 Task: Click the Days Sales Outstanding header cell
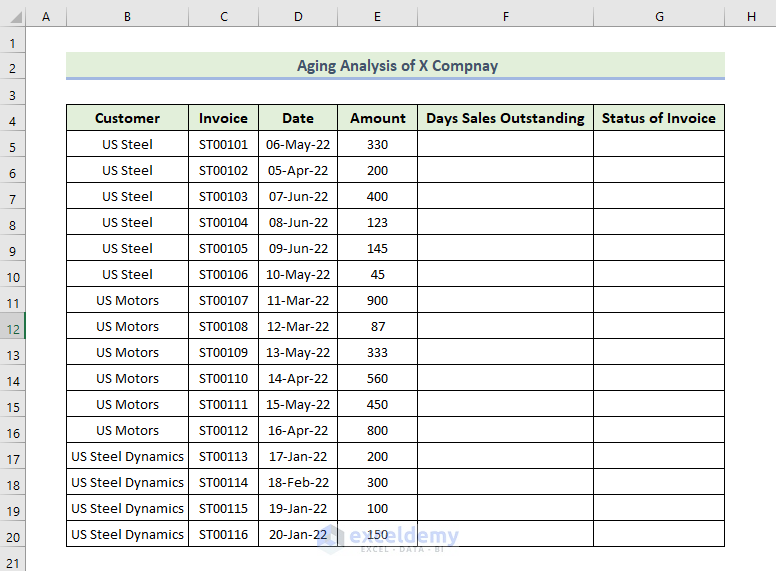[505, 118]
